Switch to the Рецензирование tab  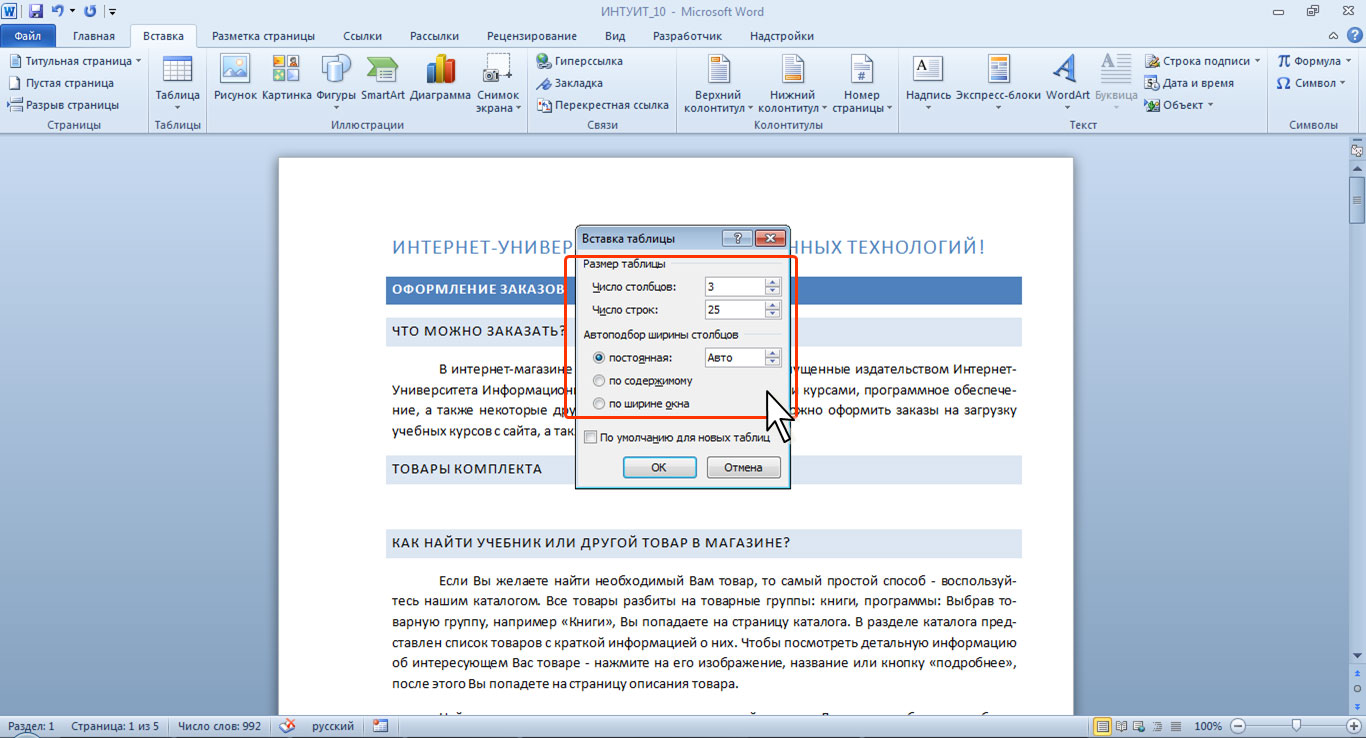pyautogui.click(x=531, y=36)
